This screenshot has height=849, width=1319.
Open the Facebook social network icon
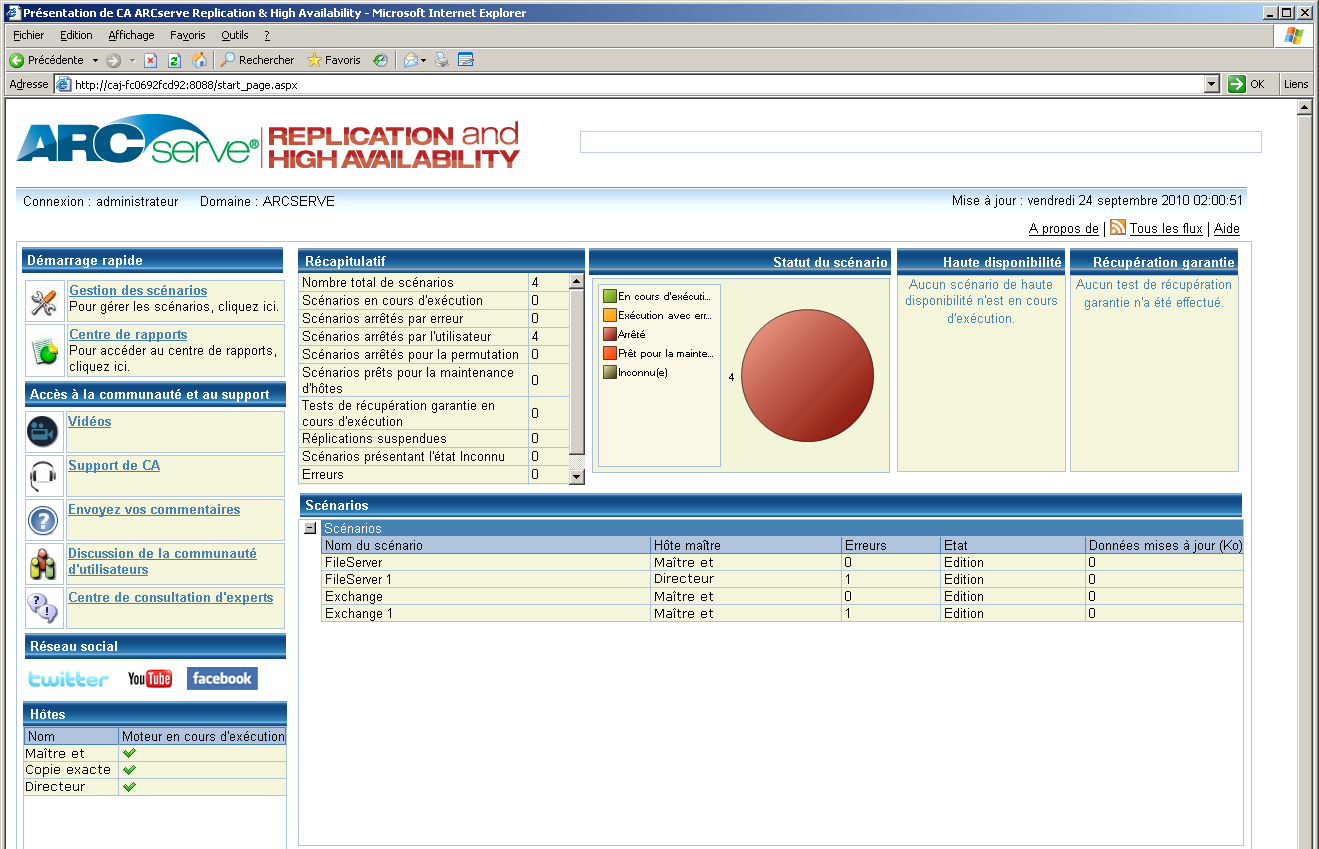click(222, 678)
